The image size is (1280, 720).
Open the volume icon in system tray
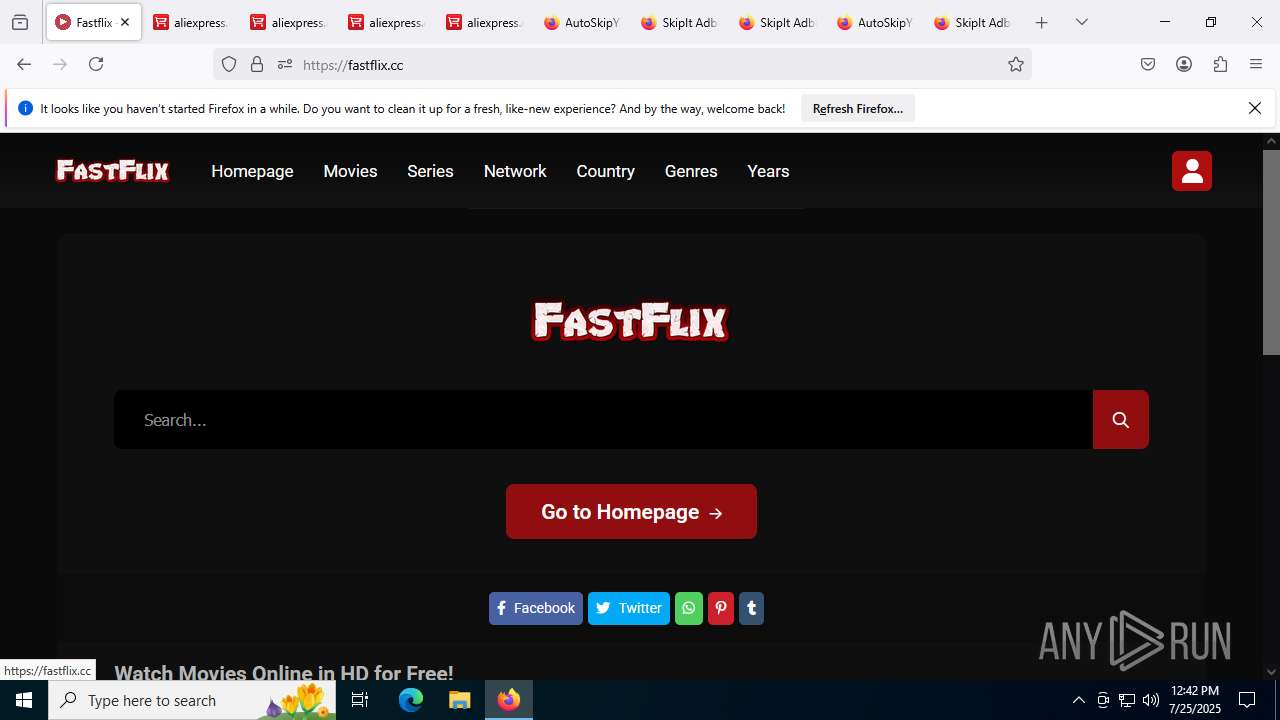click(x=1151, y=700)
